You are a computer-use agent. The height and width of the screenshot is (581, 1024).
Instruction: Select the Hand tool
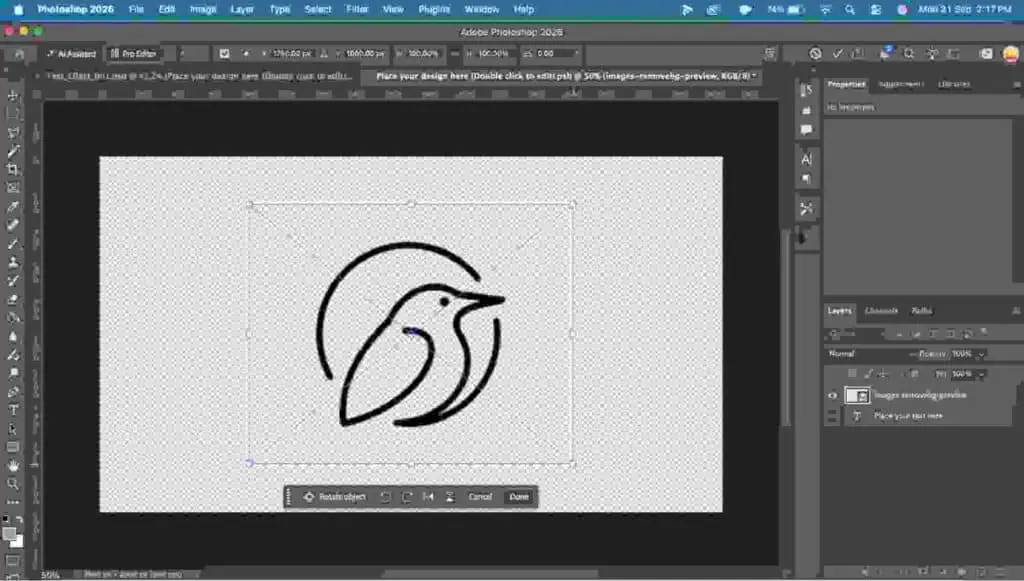(12, 465)
